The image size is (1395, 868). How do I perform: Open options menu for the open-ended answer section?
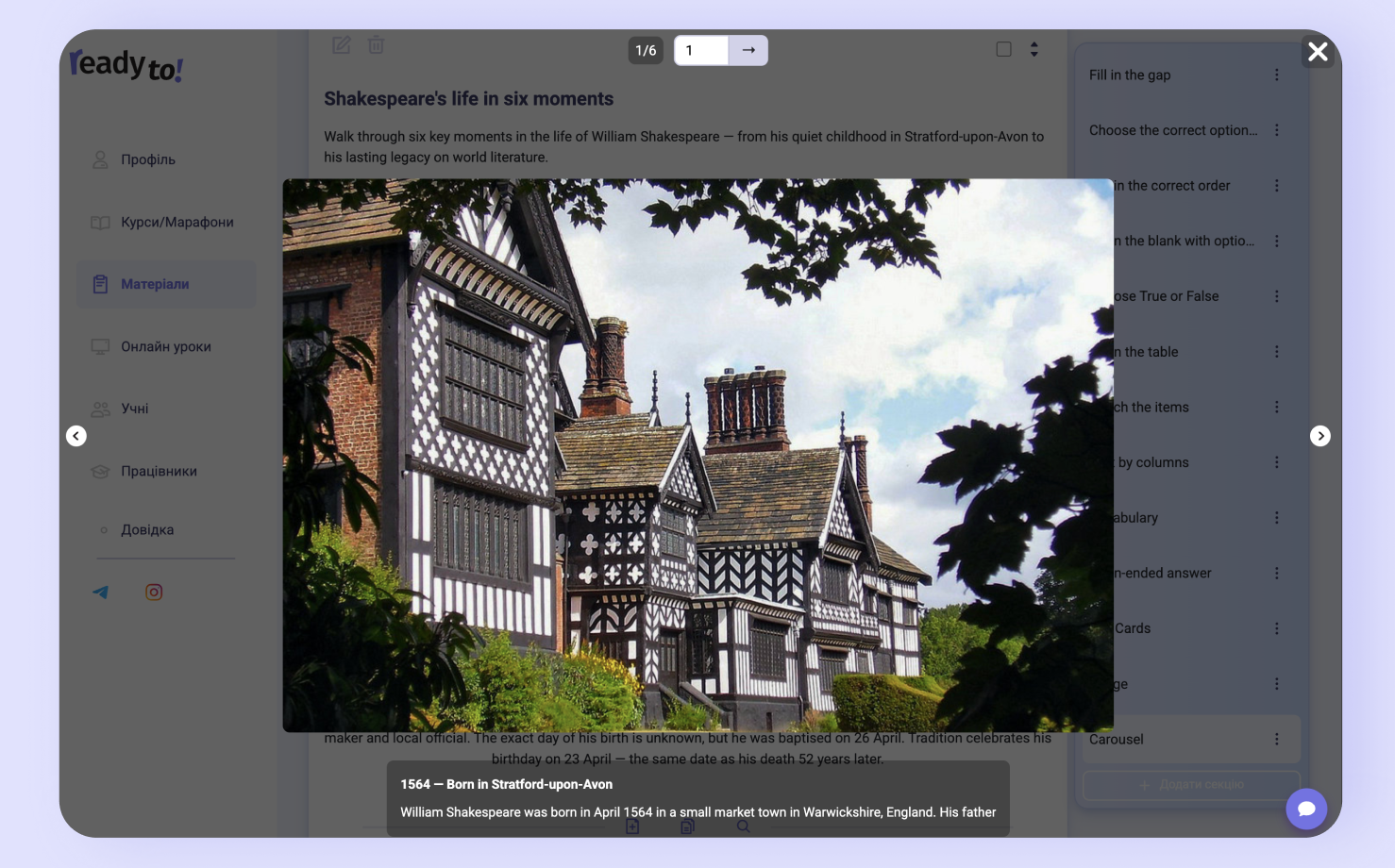(1277, 573)
